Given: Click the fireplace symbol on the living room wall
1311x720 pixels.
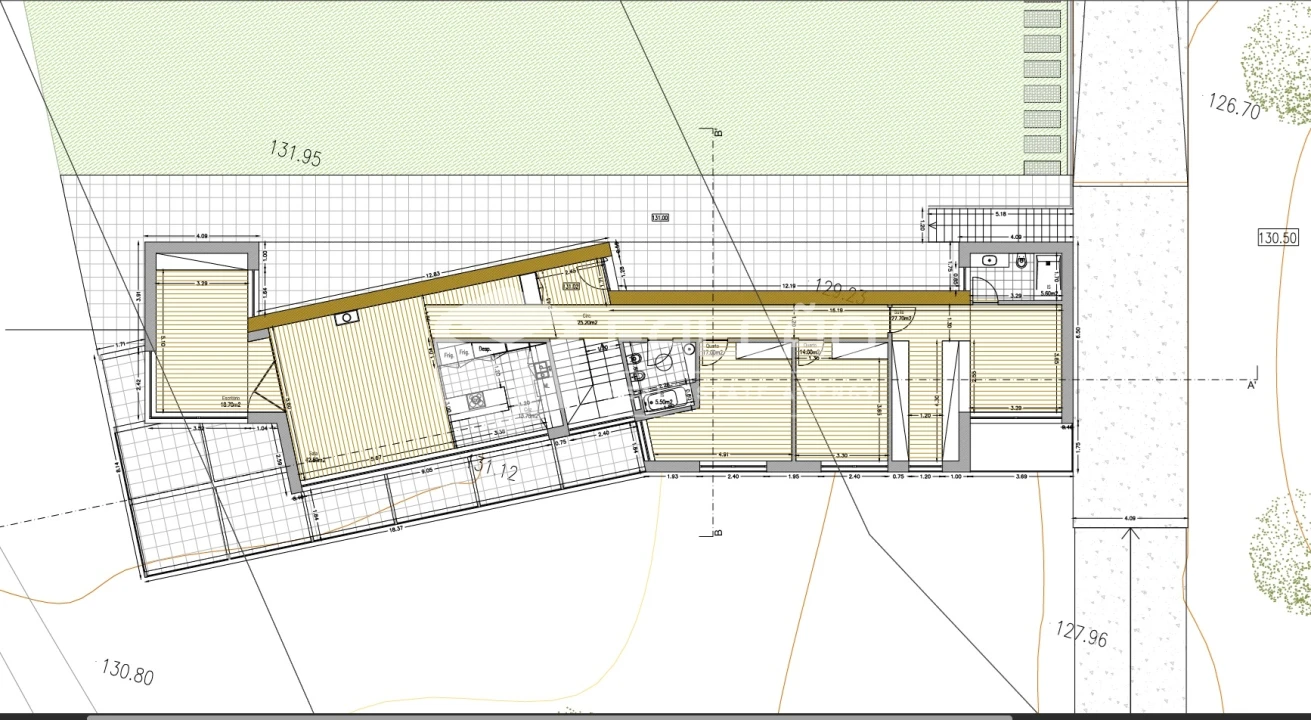Looking at the screenshot, I should click(x=347, y=318).
